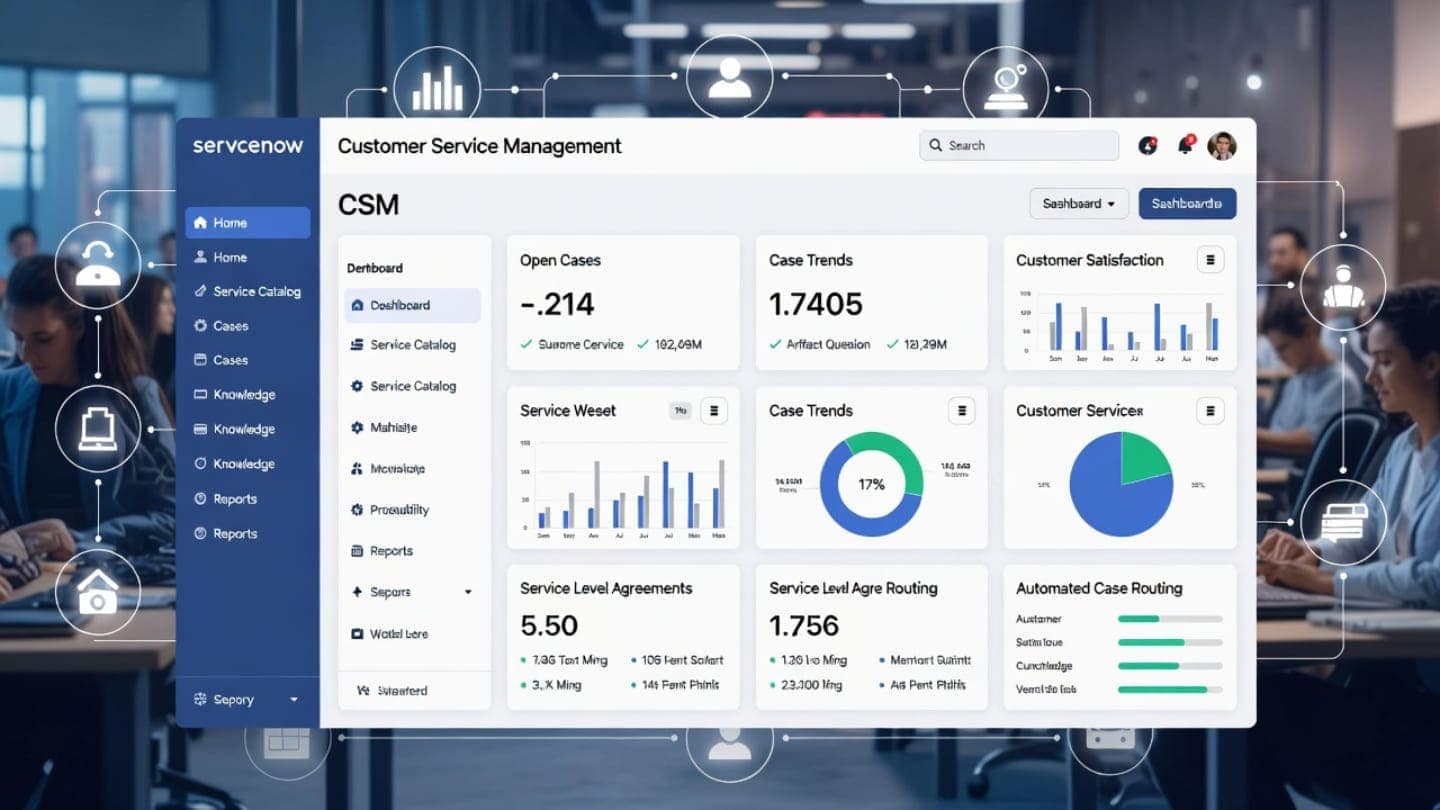Click the Arffact Quesion check label
This screenshot has height=810, width=1440.
820,344
